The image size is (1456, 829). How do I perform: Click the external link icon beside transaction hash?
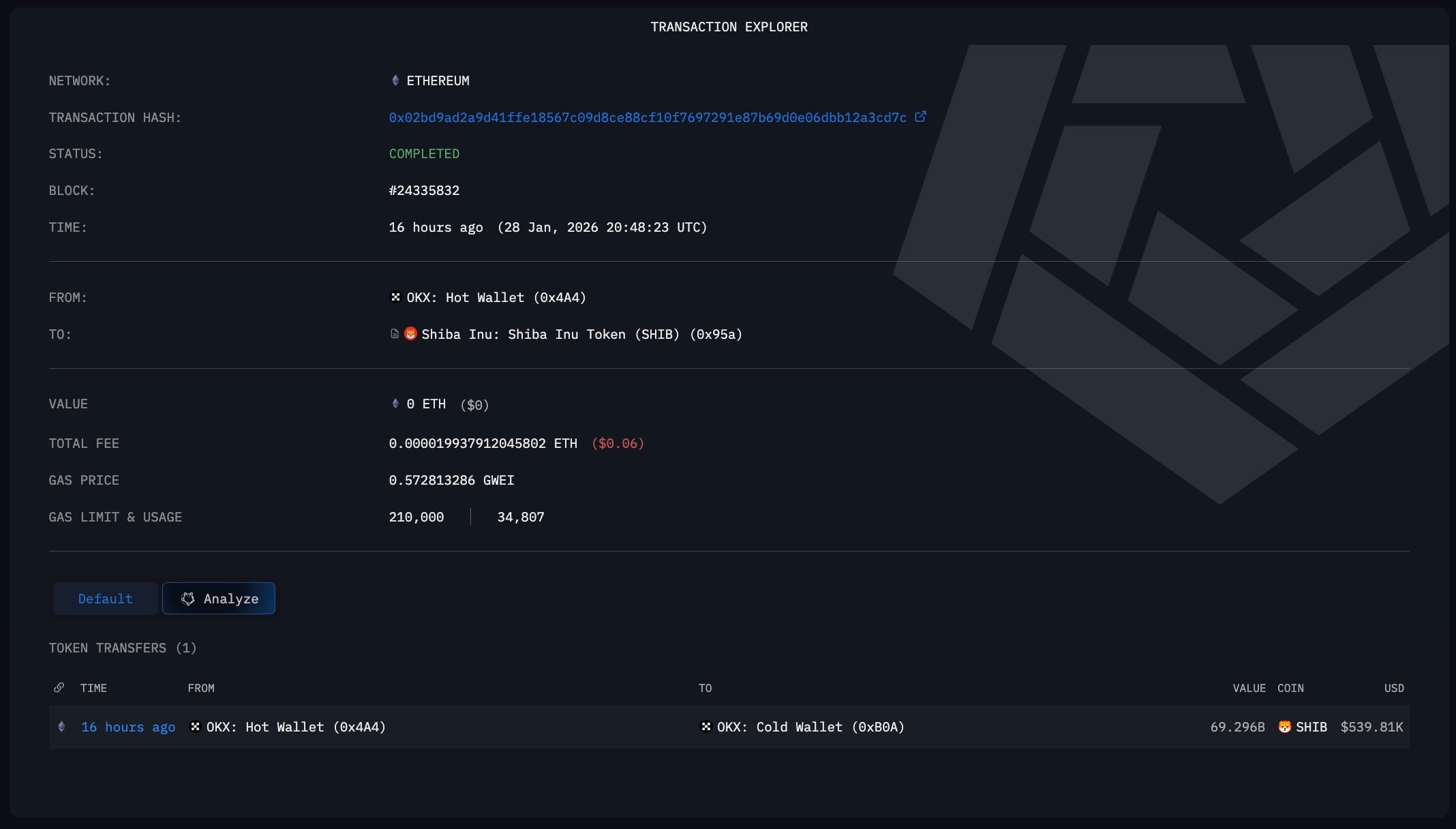[920, 117]
